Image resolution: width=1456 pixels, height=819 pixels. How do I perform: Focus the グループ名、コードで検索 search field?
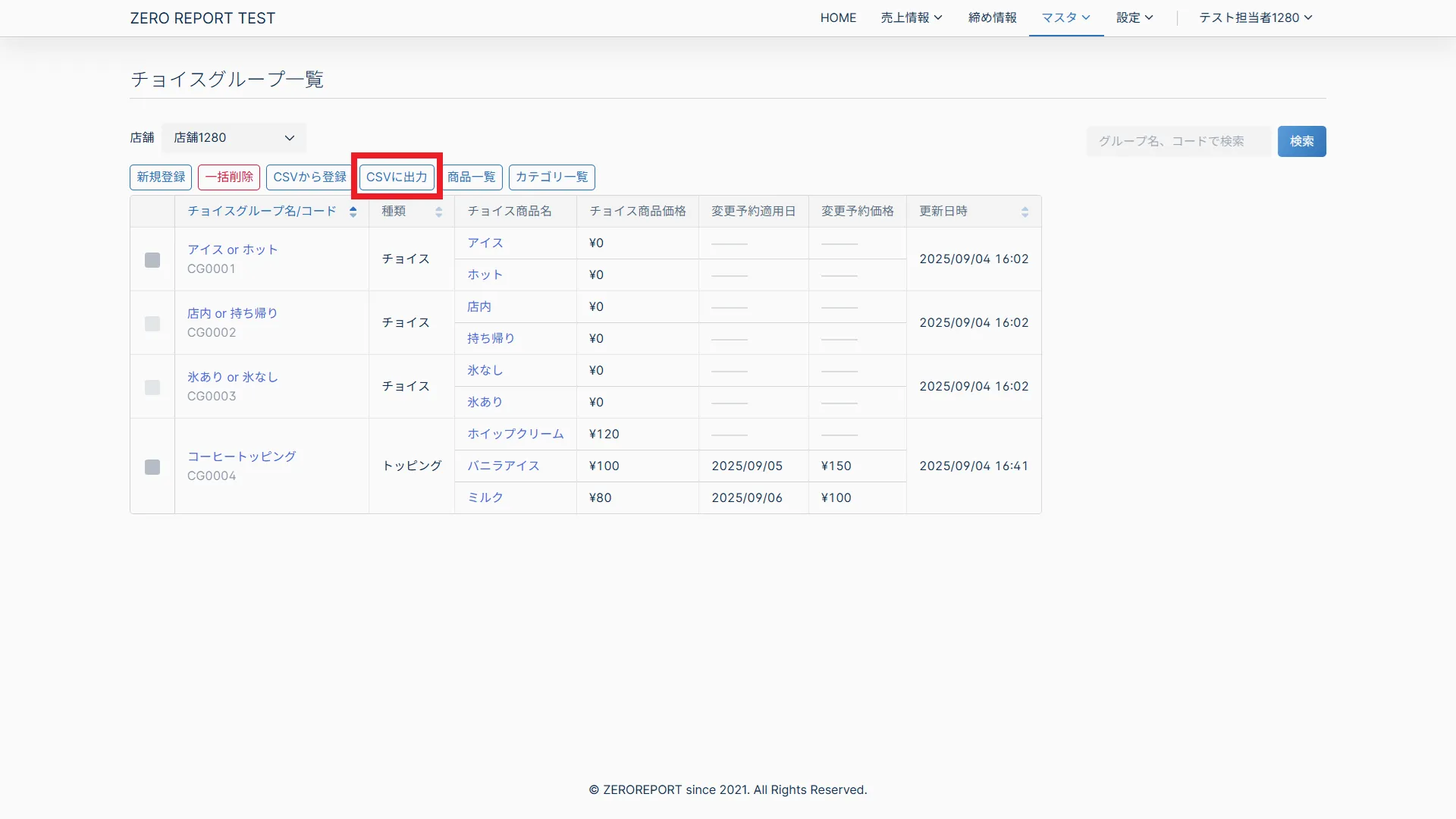pyautogui.click(x=1178, y=141)
